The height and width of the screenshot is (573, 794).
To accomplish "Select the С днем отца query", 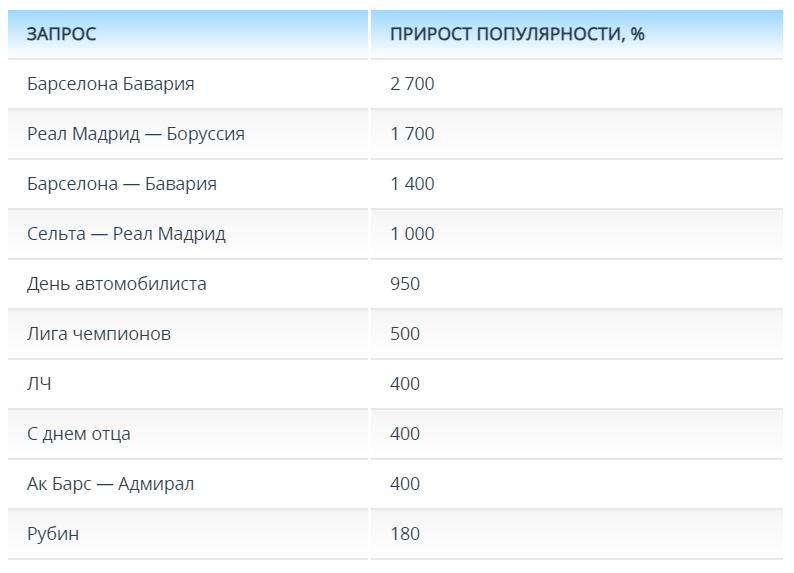I will [78, 434].
